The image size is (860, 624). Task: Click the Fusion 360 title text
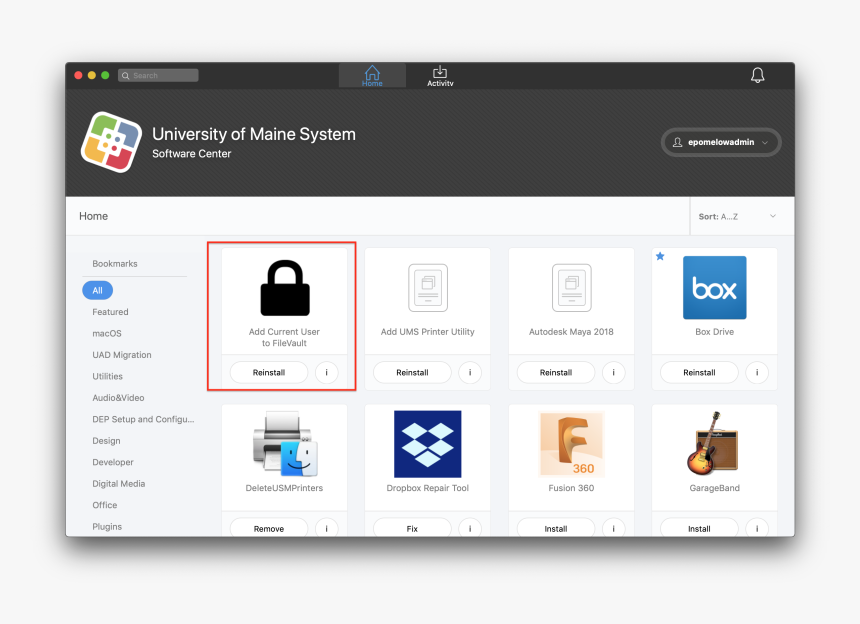(x=571, y=488)
